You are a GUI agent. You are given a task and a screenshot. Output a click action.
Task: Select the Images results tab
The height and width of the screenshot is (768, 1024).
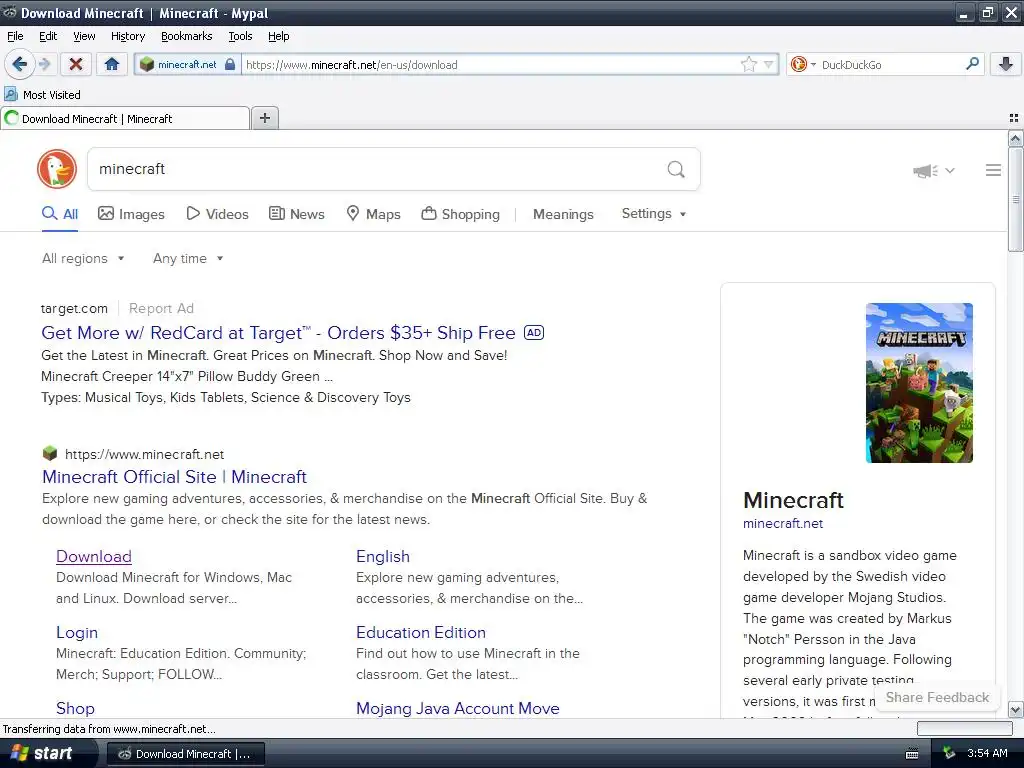pos(131,214)
